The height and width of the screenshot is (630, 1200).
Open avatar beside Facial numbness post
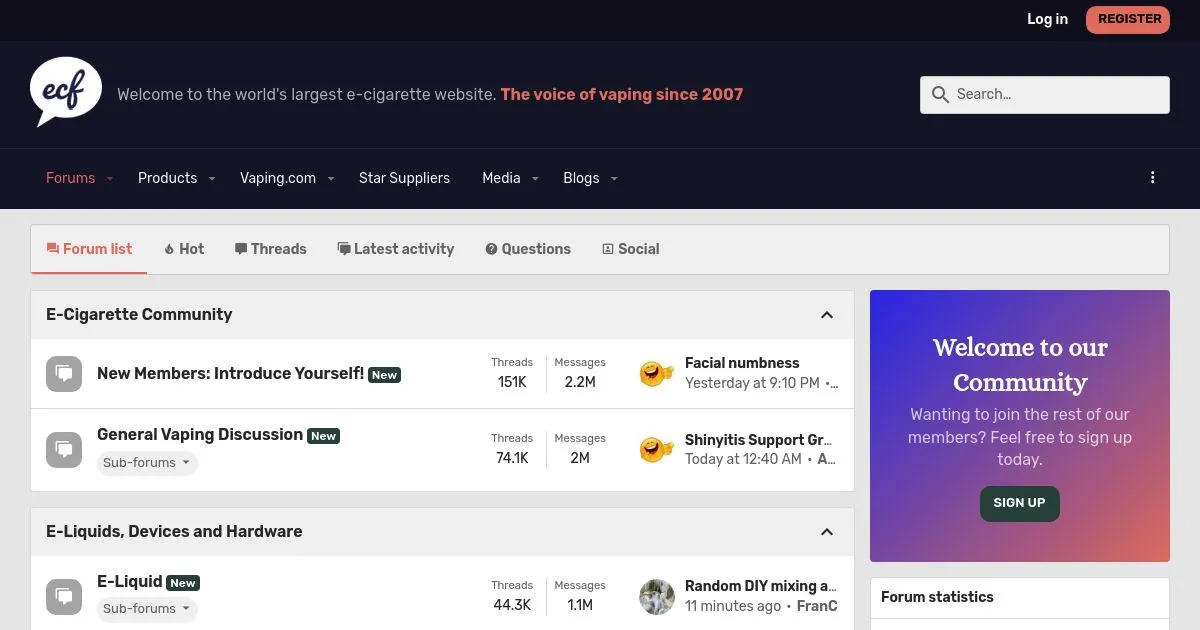coord(656,374)
